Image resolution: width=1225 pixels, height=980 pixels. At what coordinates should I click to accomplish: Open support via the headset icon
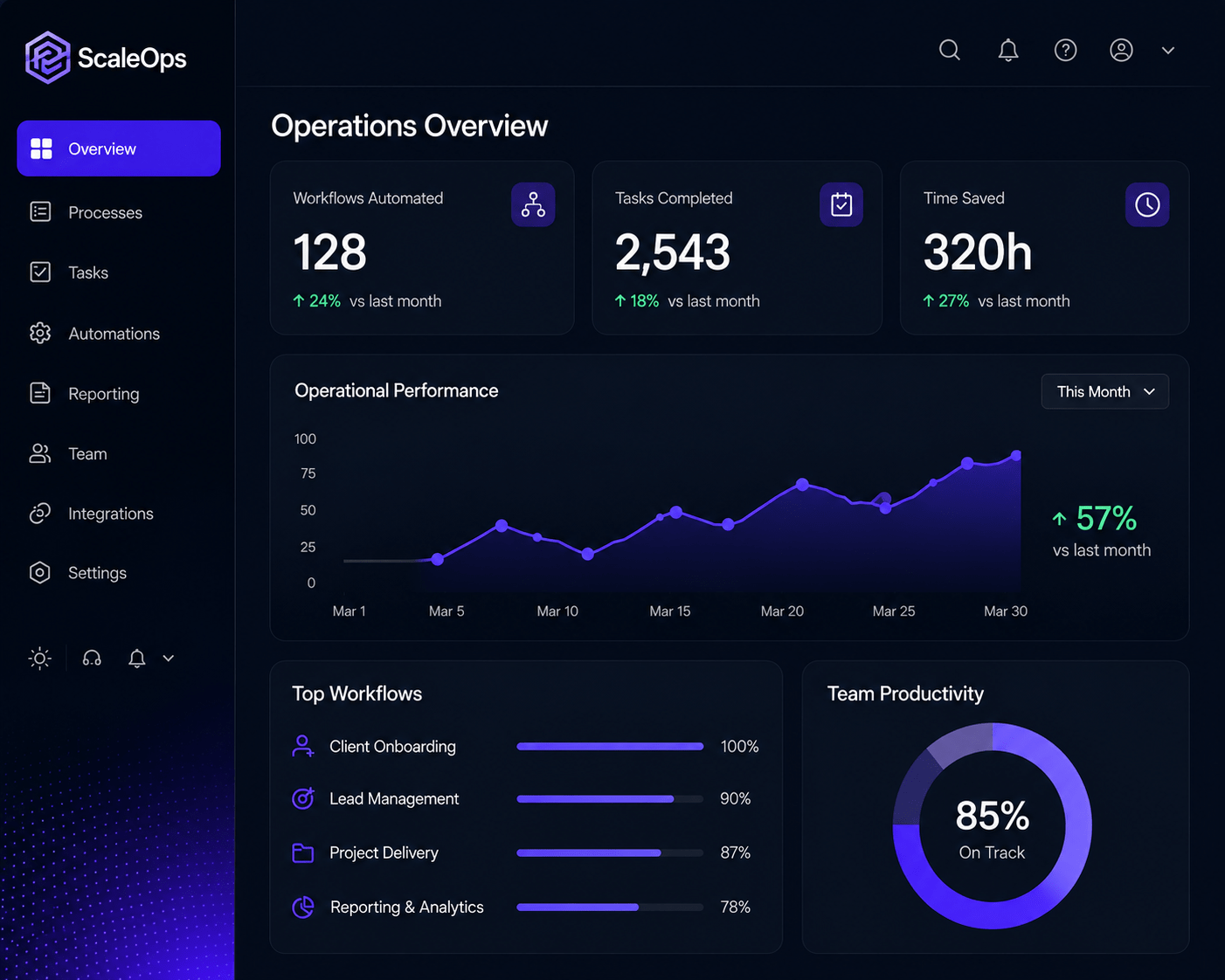(x=92, y=659)
